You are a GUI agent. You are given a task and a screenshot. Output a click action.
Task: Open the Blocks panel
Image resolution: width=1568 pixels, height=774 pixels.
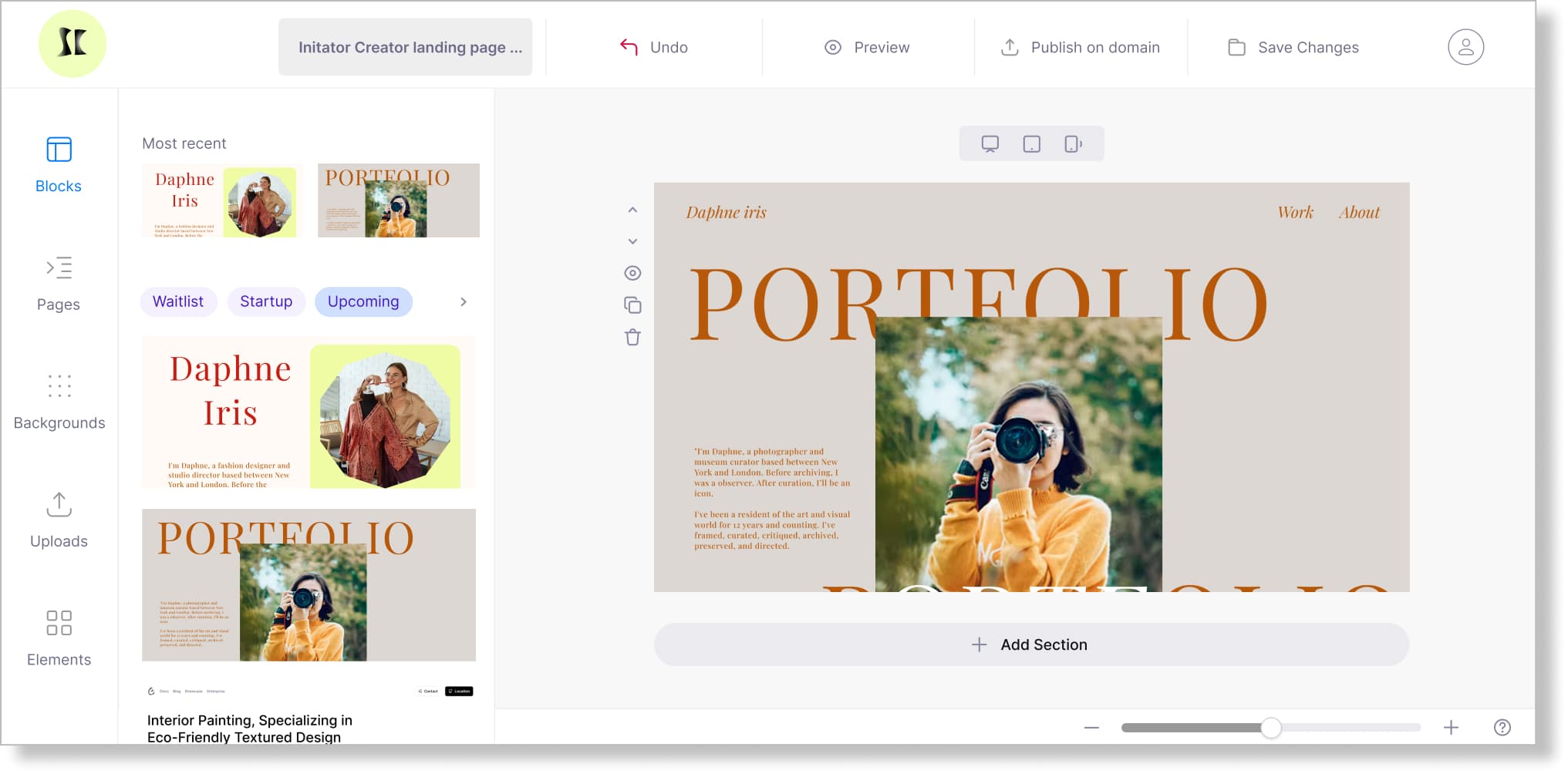coord(59,165)
